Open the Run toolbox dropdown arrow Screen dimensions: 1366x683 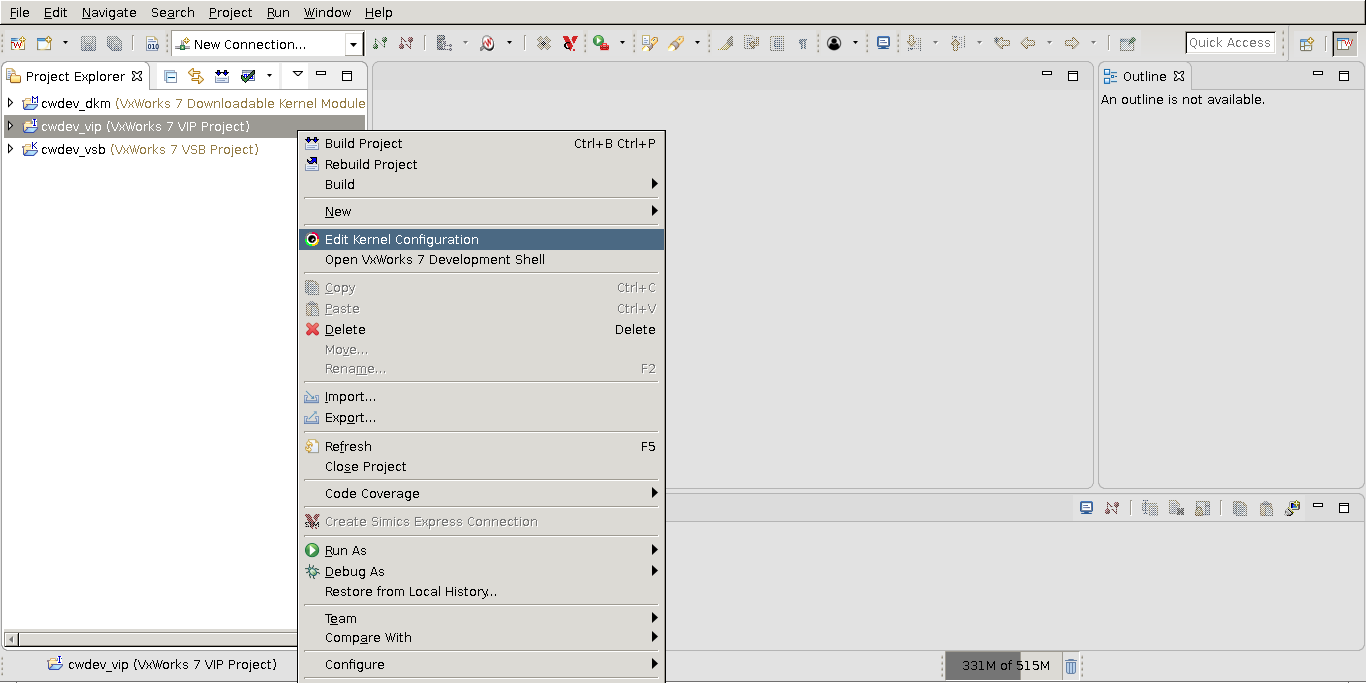point(622,43)
